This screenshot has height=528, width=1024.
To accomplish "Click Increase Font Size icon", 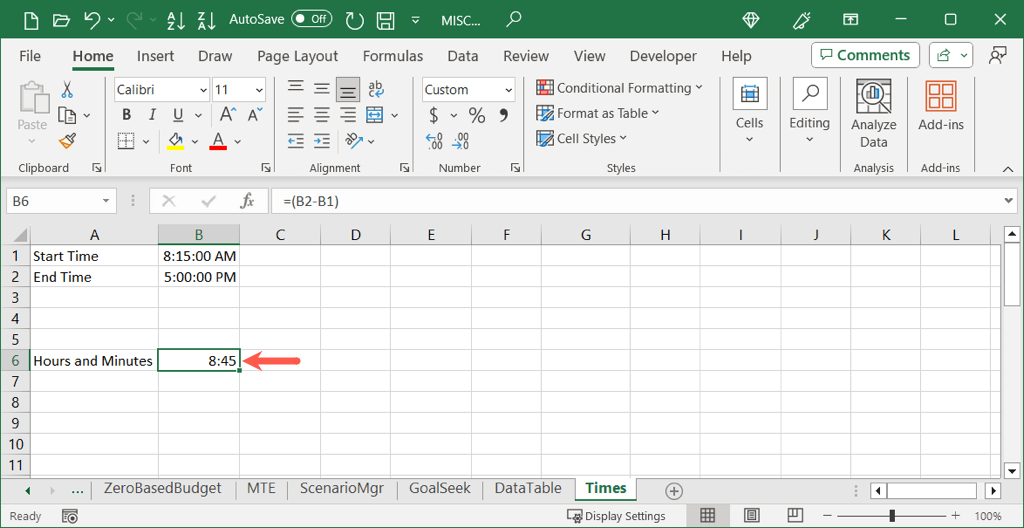I will (x=228, y=115).
